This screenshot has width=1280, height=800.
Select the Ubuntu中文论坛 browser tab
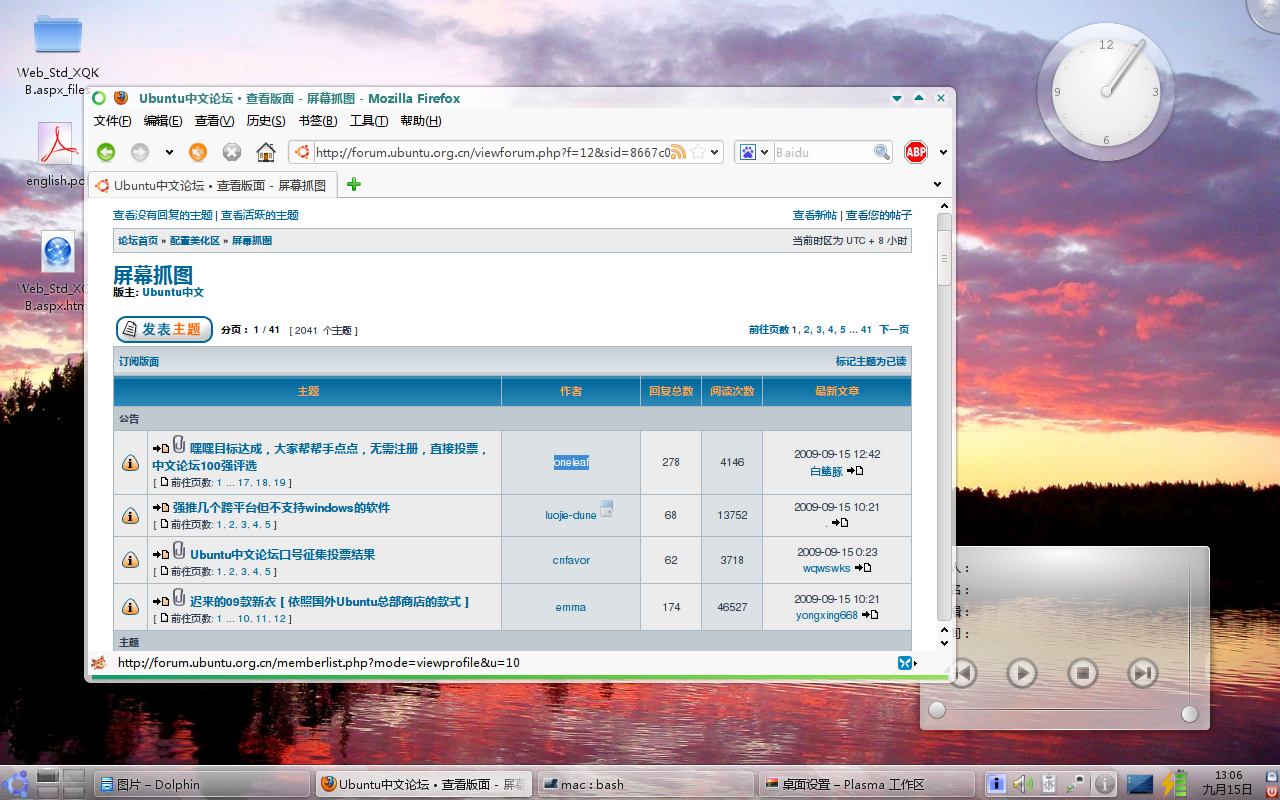(213, 185)
